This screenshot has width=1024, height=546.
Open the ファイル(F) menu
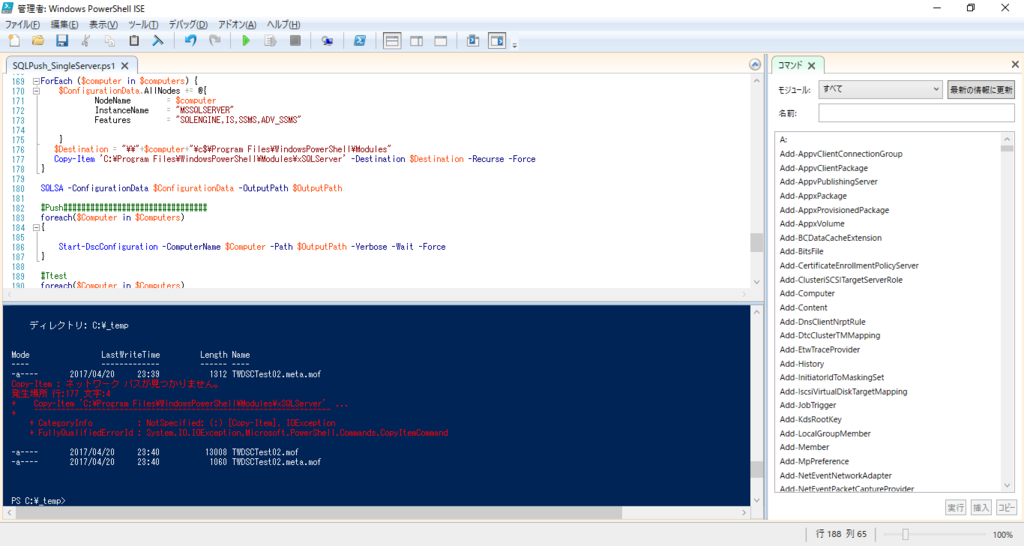(22, 25)
